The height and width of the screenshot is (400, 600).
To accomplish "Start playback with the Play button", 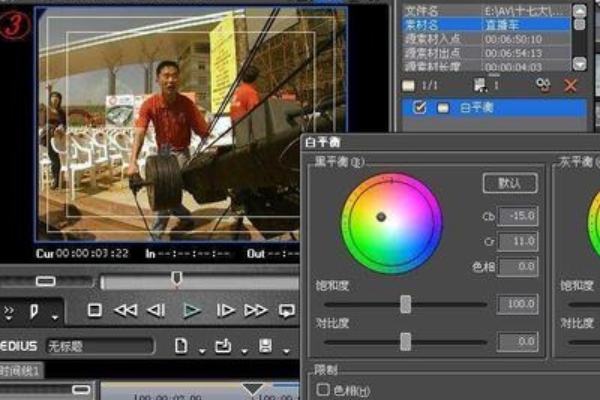I will point(192,310).
